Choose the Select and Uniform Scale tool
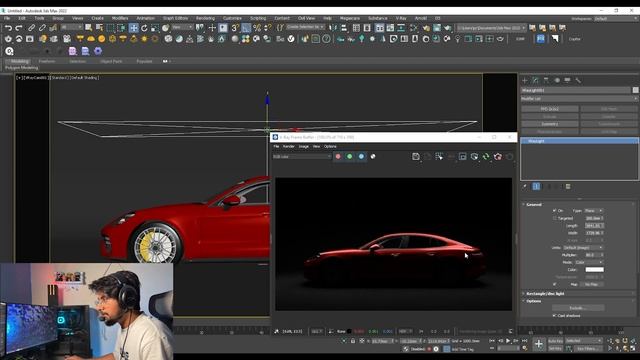This screenshot has width=640, height=360. click(155, 28)
